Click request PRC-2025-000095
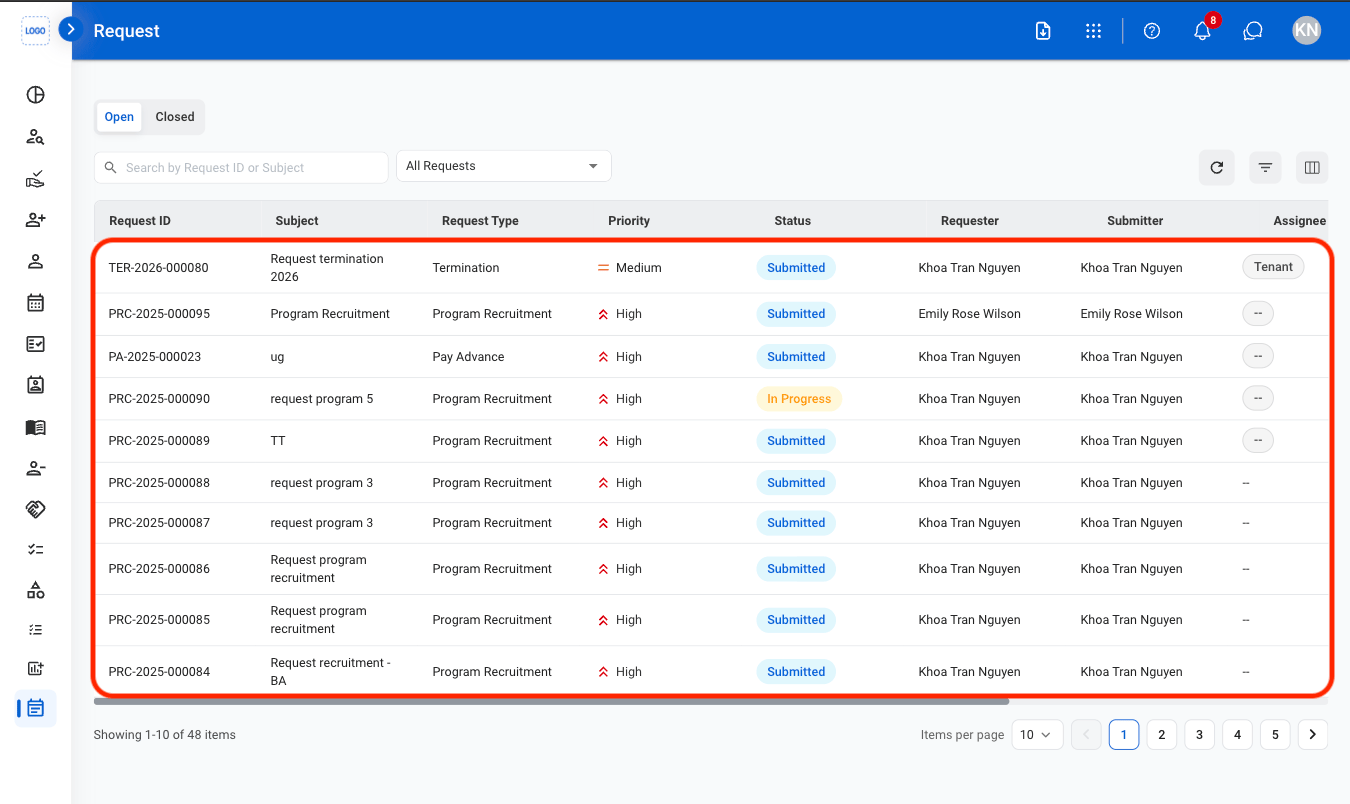1350x804 pixels. tap(159, 314)
